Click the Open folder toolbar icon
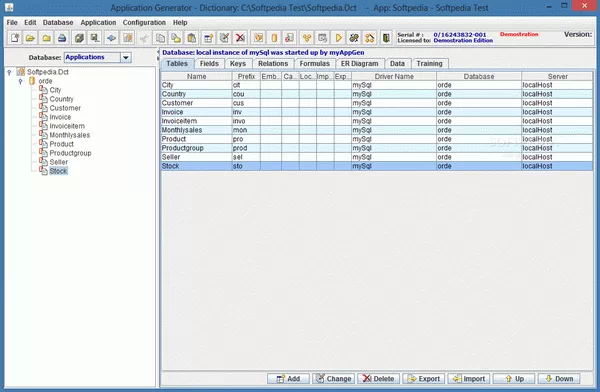 (x=30, y=38)
